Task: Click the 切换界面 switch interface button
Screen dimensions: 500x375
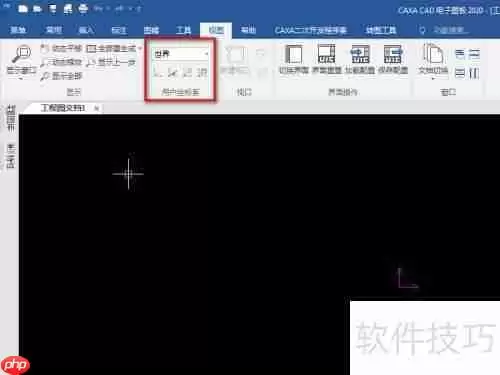Action: pos(294,59)
